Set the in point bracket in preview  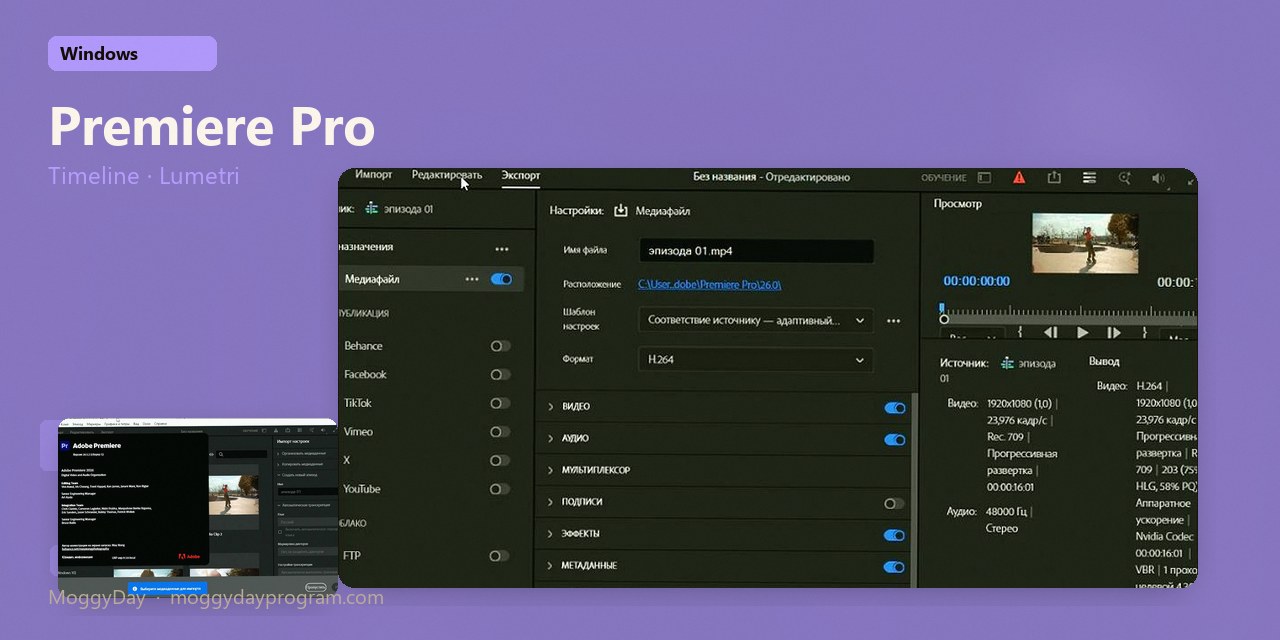tap(1020, 332)
